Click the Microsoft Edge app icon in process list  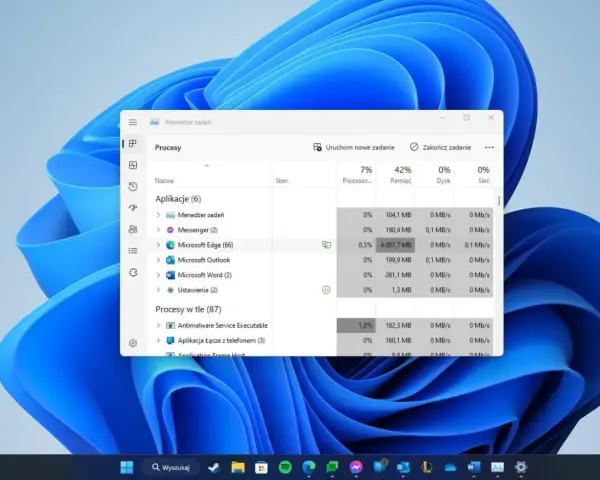point(170,245)
